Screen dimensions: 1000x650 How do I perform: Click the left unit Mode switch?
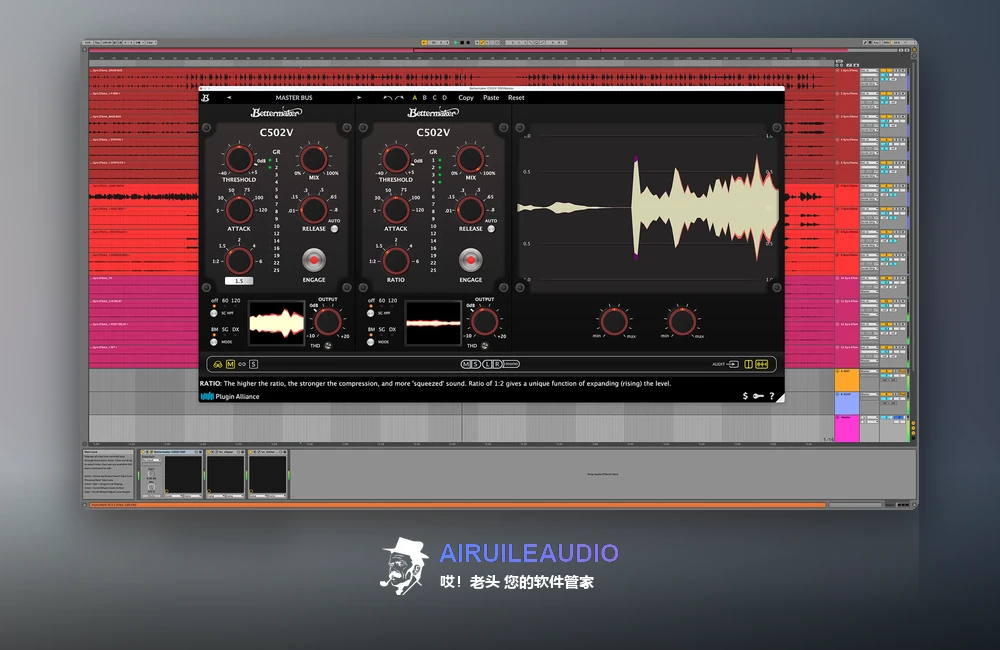214,342
